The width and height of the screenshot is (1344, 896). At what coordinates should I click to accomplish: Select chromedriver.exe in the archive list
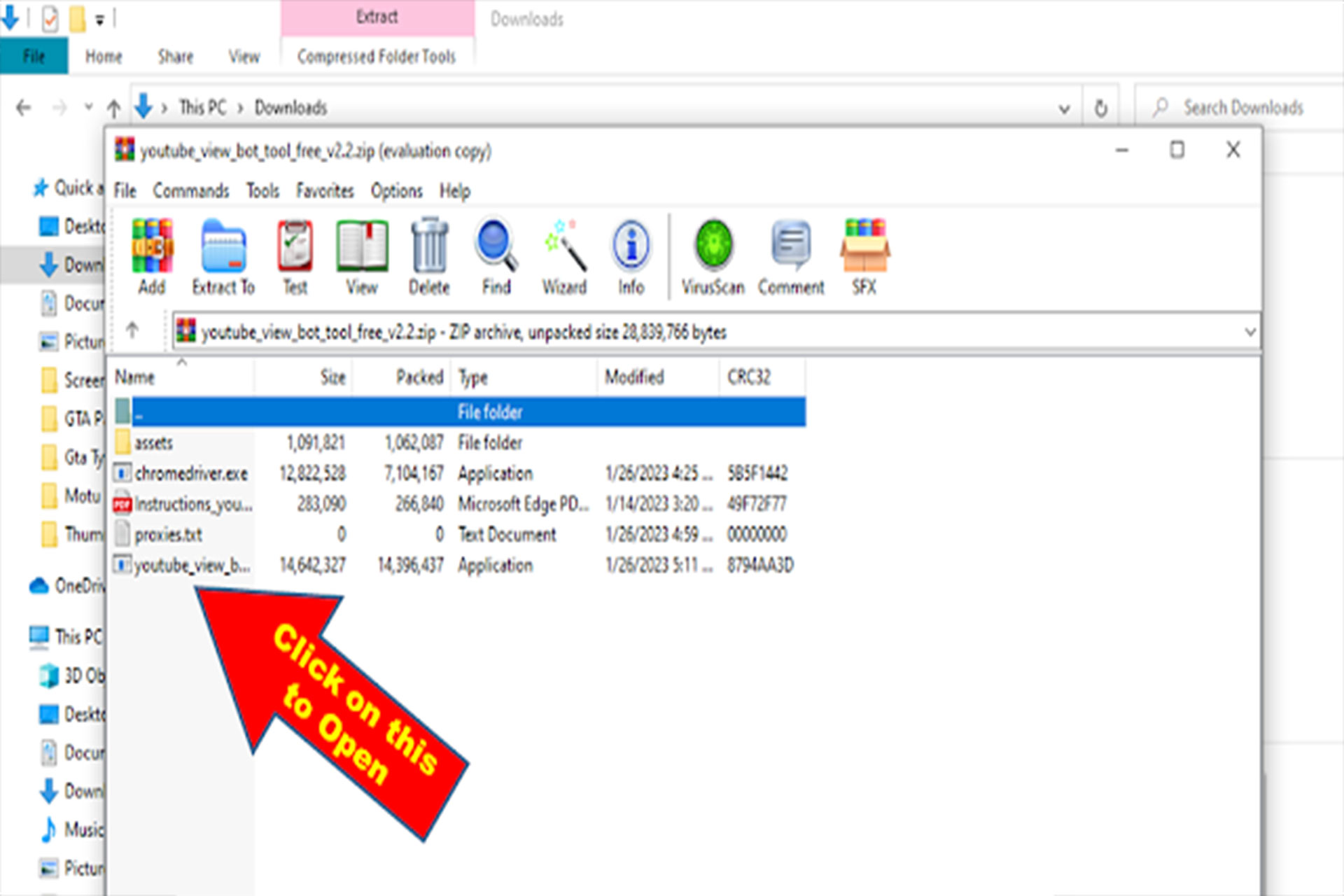459,473
